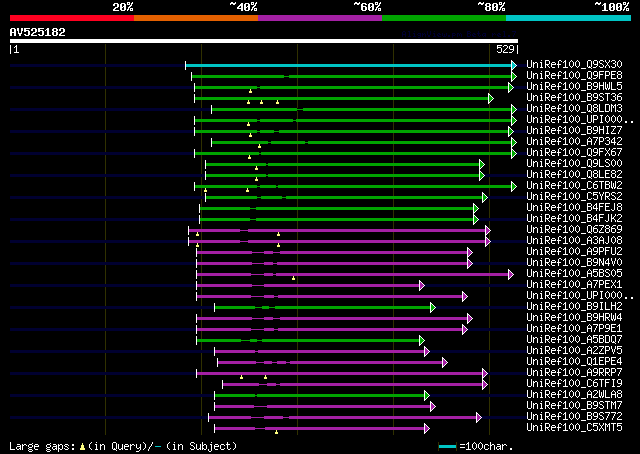
Task: Open hit UniRef100_B9HIZ7
Action: [x=574, y=130]
